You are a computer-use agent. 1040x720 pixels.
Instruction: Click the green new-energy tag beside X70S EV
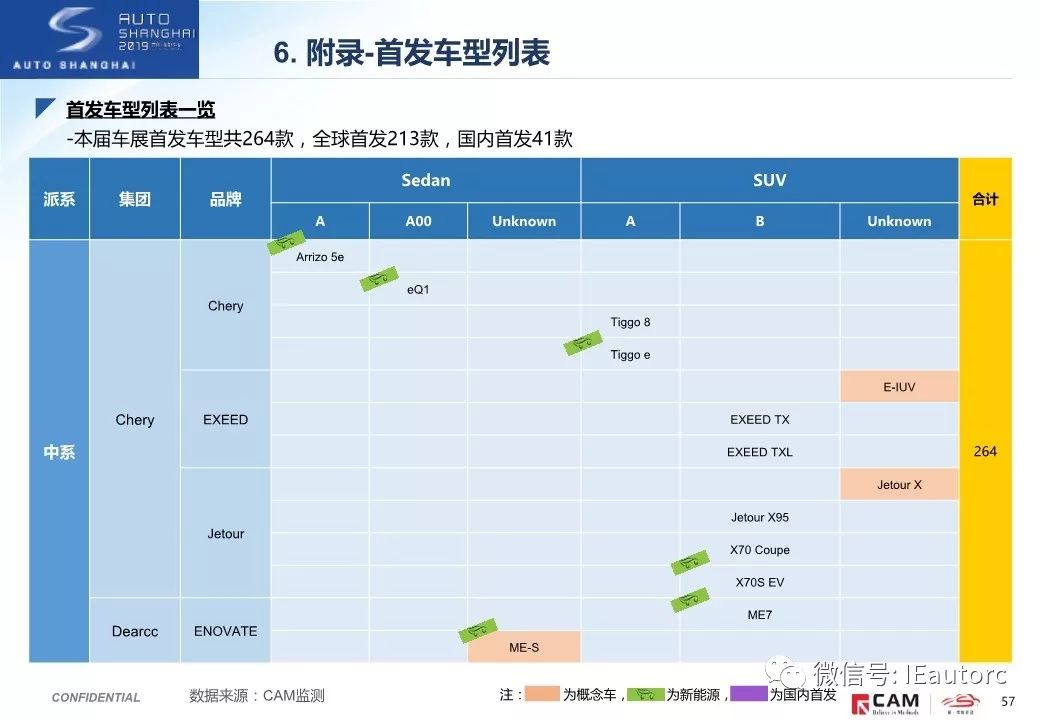click(690, 562)
